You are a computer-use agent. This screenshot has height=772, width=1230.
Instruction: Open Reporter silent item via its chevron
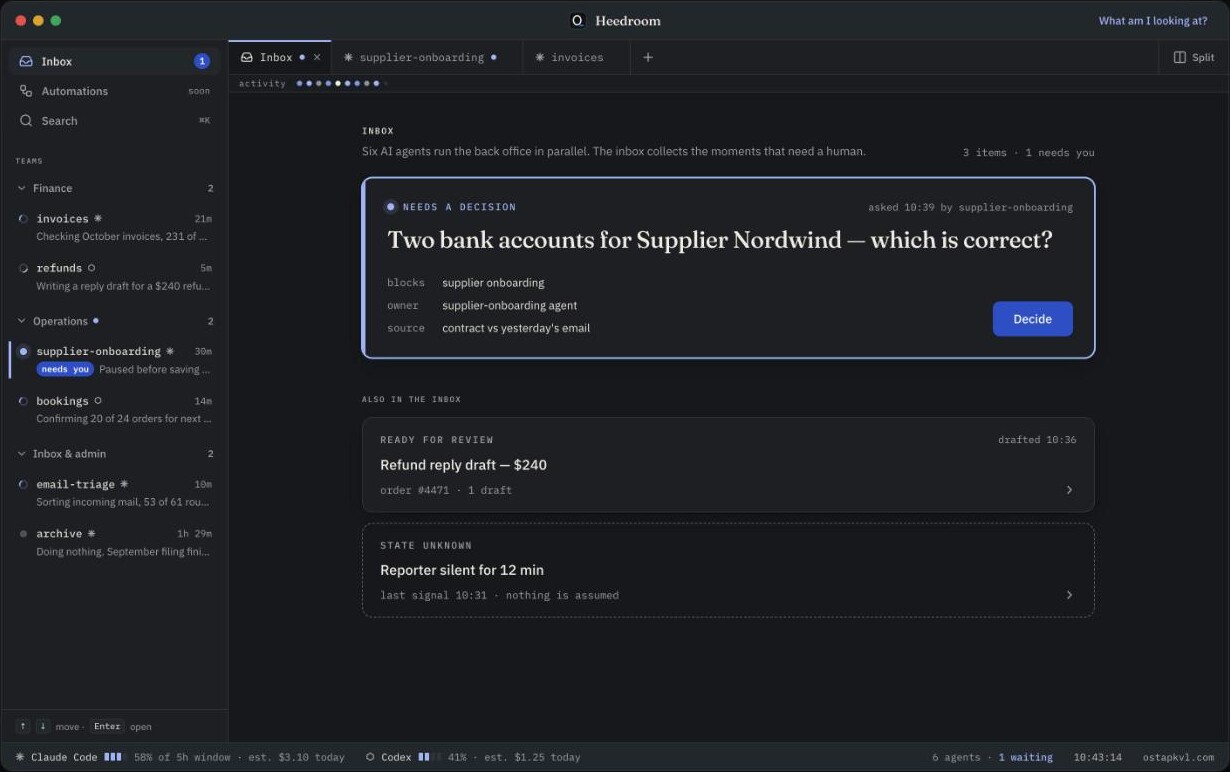(x=1069, y=595)
